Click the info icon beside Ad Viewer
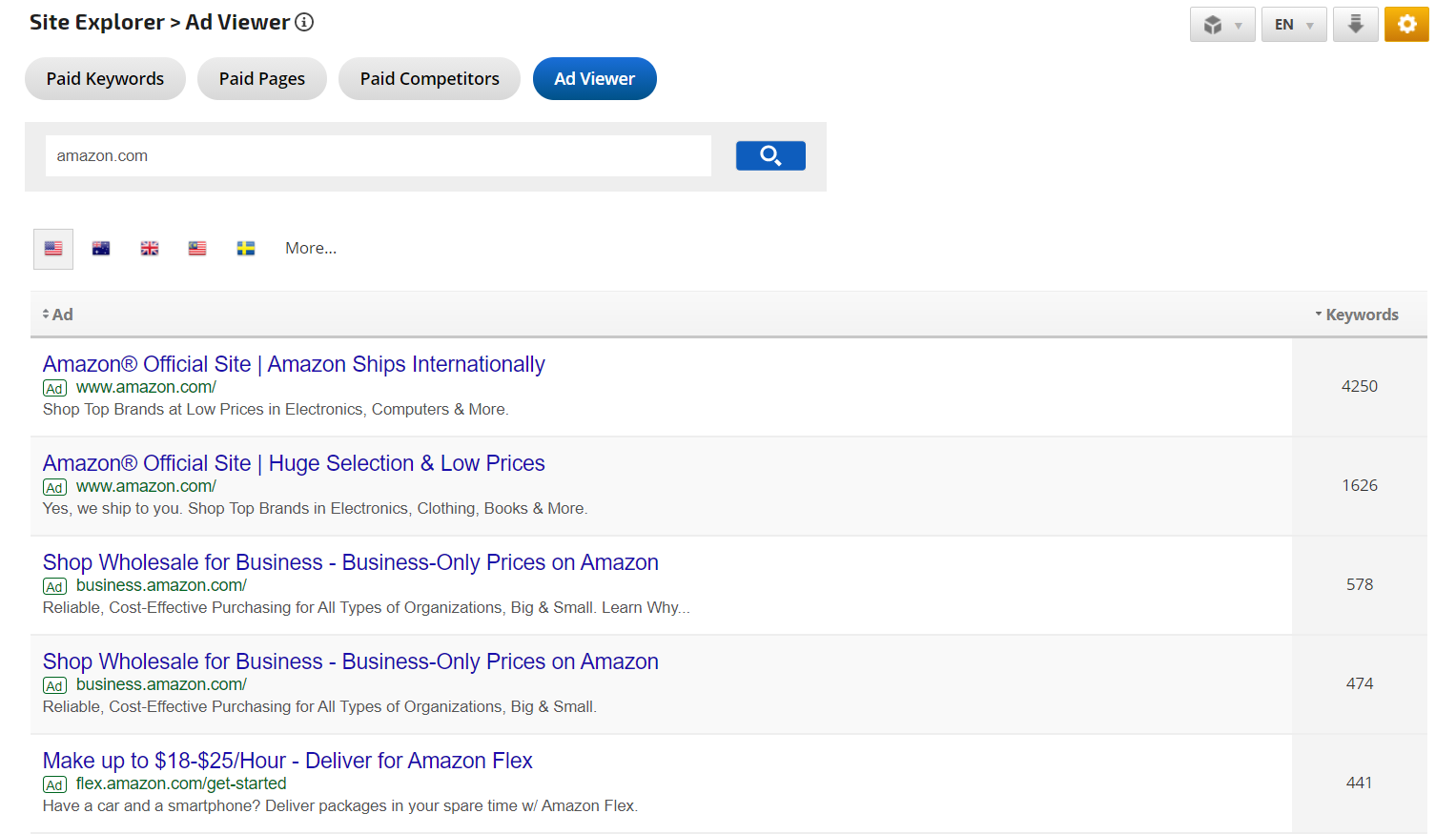 (304, 23)
